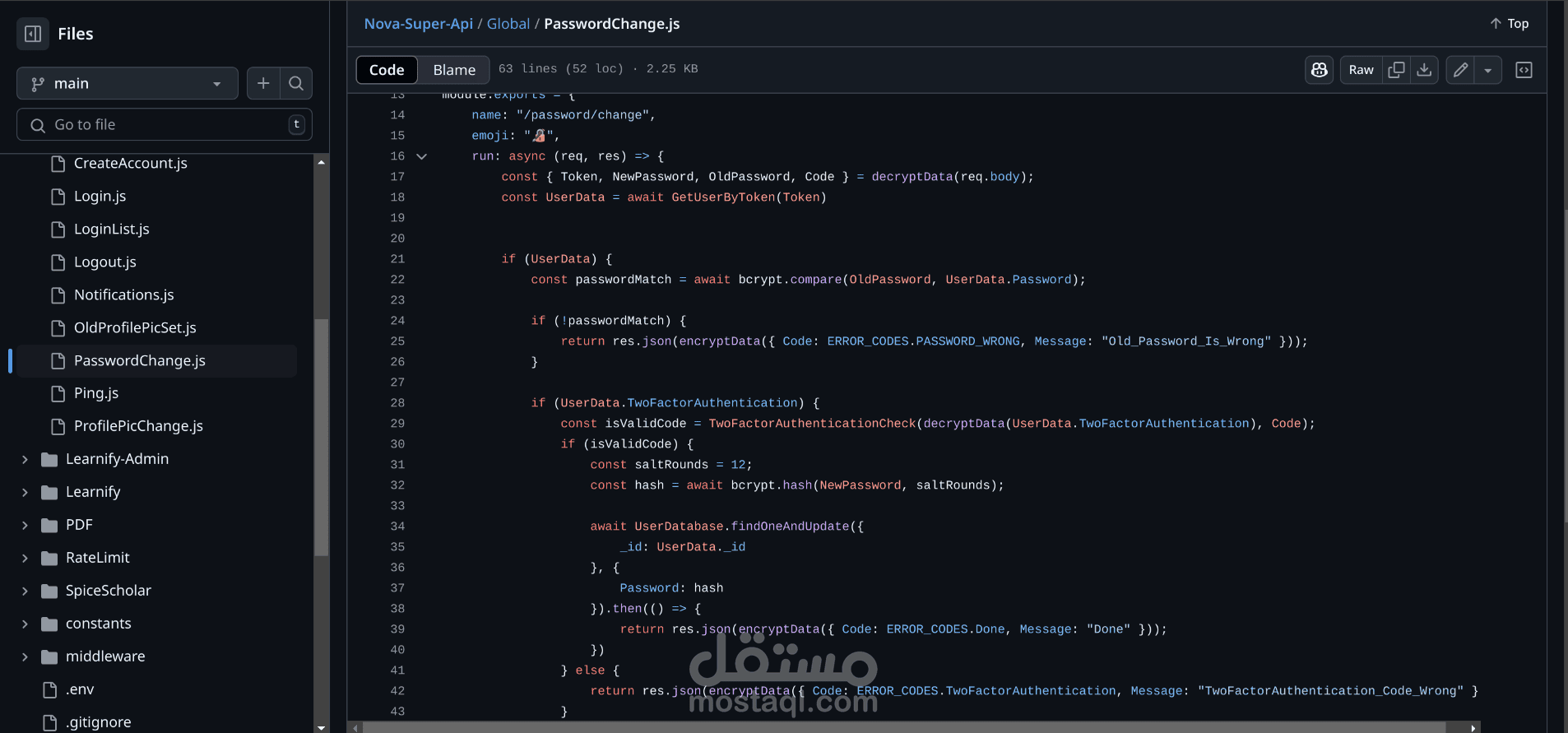
Task: Click the constants folder icon
Action: (x=49, y=624)
